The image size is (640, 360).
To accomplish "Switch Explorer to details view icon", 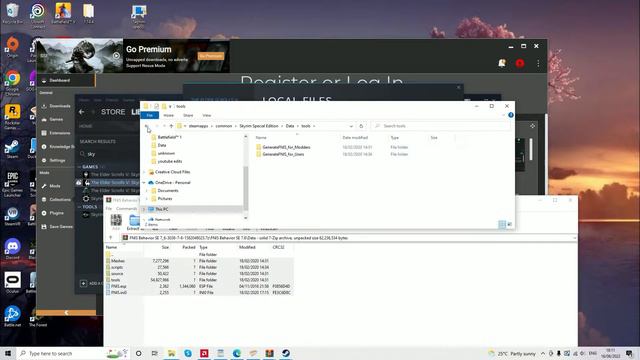I will pos(502,224).
